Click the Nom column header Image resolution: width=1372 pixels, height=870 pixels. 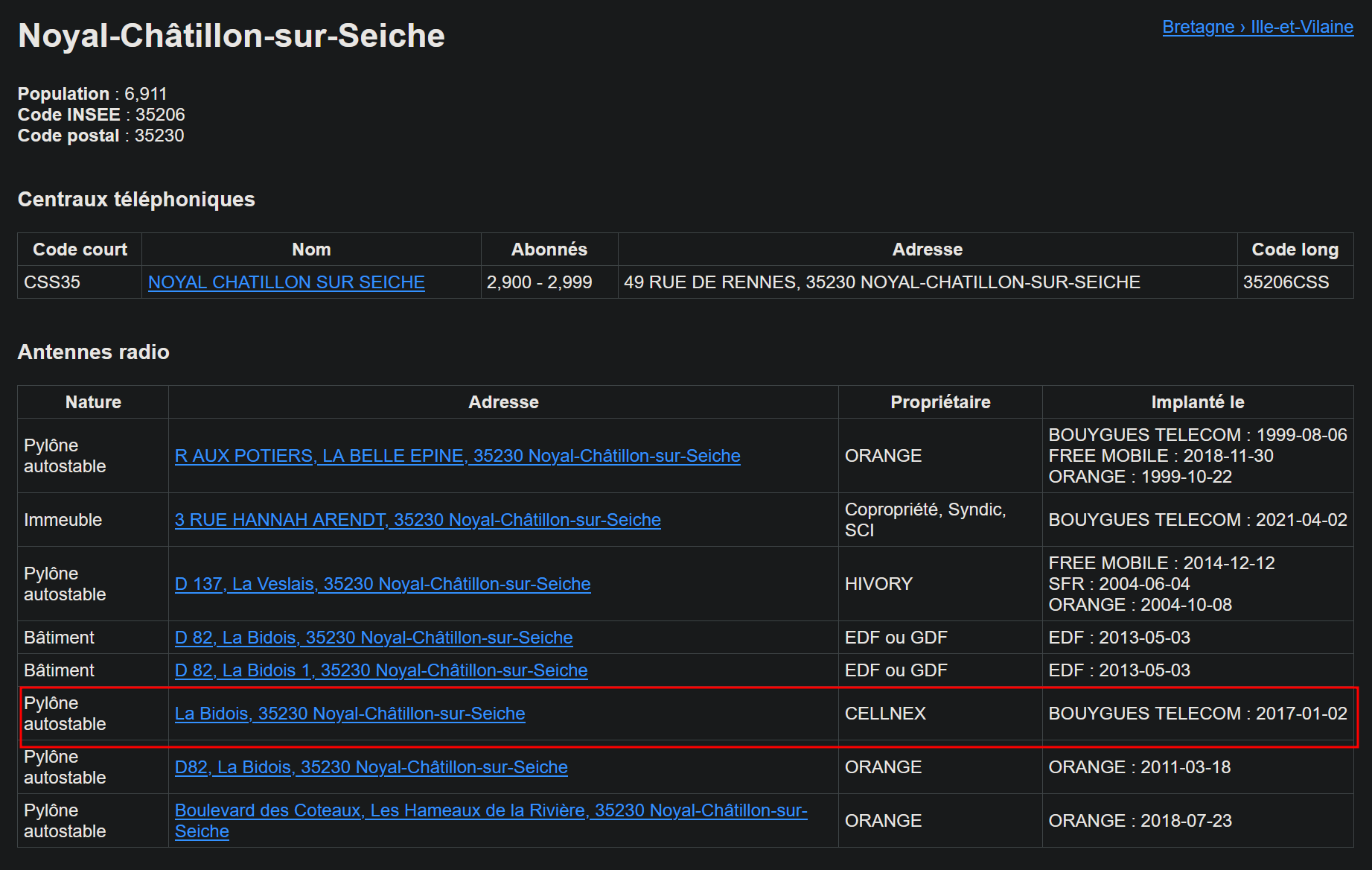[311, 250]
